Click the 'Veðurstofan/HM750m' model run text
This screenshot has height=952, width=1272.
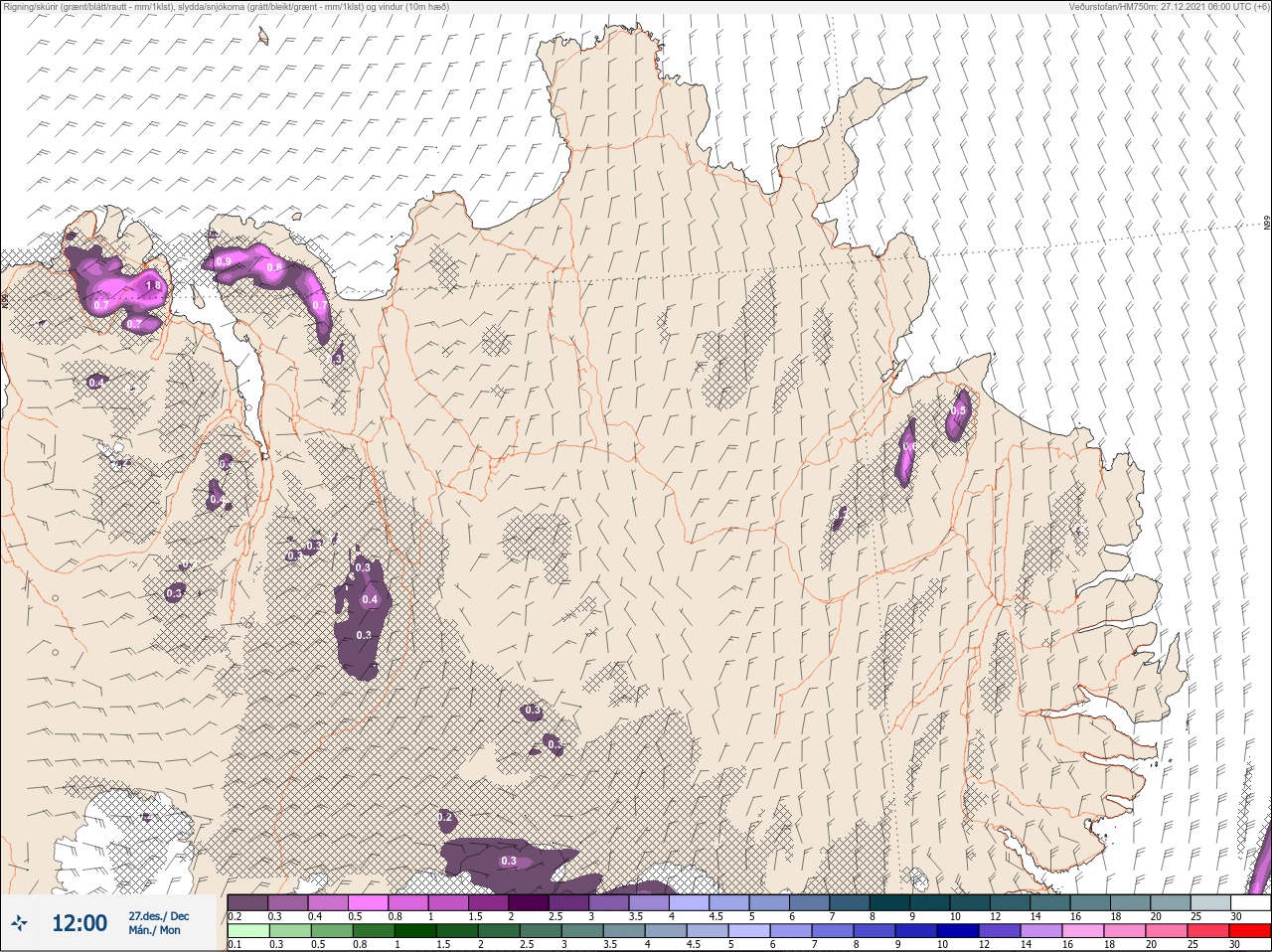[1170, 7]
